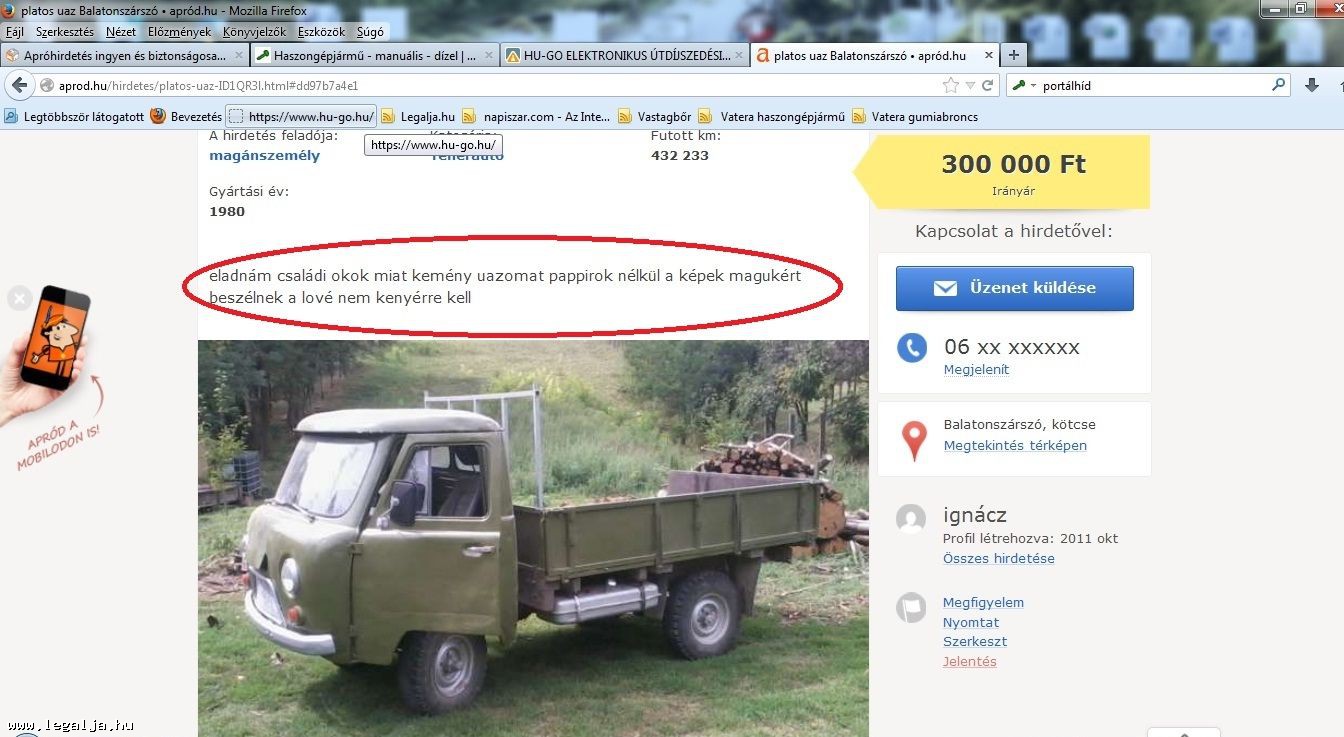The width and height of the screenshot is (1344, 737).
Task: Dismiss the mobile app promo with the X
Action: tap(19, 298)
